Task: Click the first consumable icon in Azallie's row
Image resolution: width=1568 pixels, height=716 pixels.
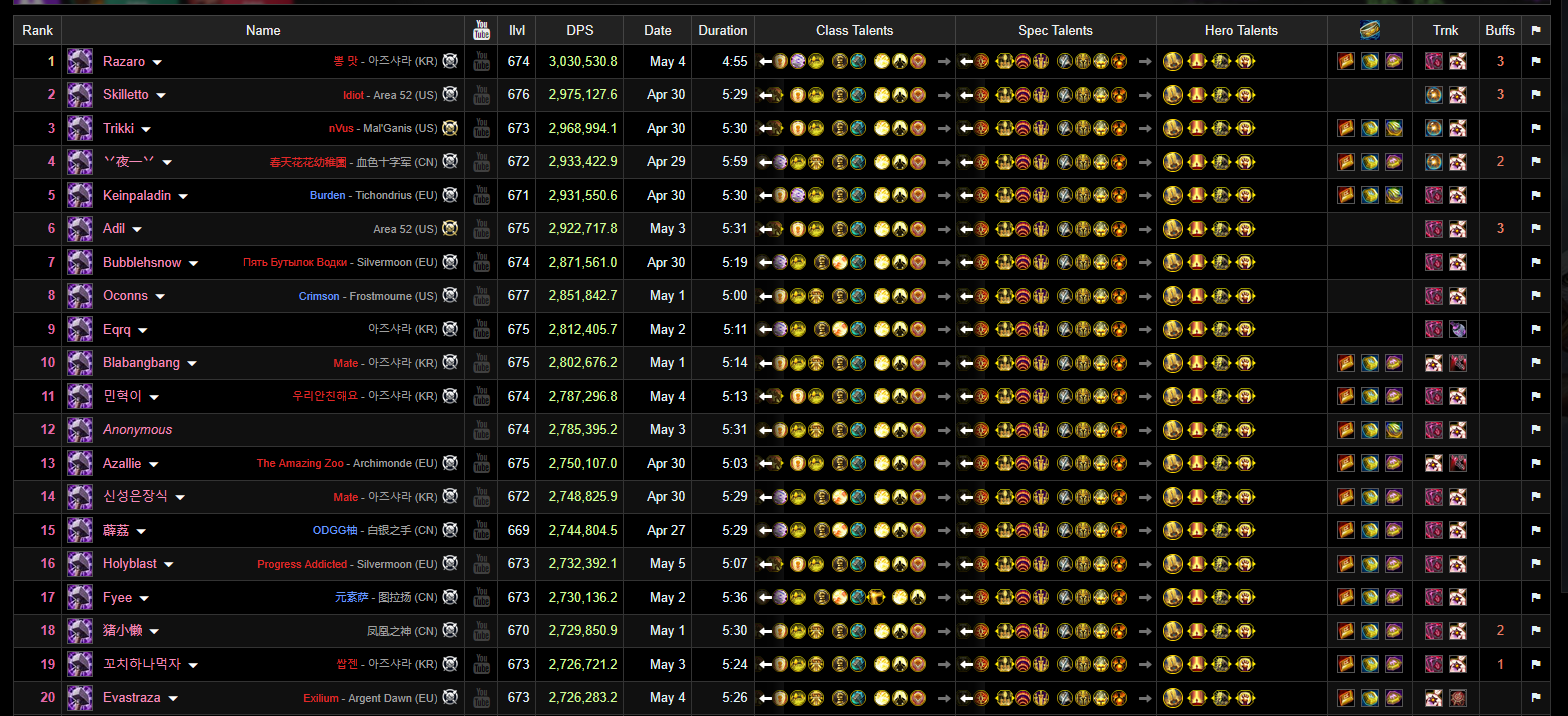Action: click(1346, 463)
